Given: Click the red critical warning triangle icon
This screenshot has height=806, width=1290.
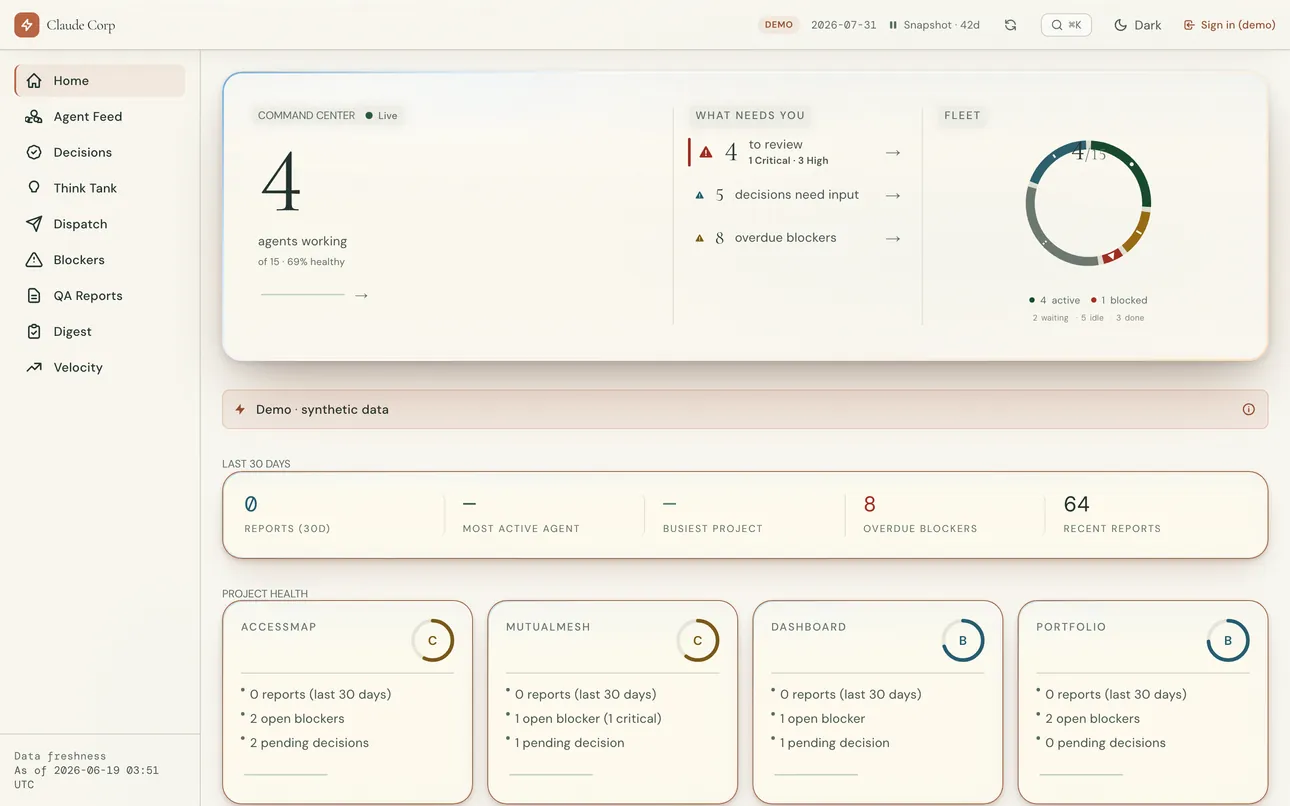Looking at the screenshot, I should [x=706, y=152].
